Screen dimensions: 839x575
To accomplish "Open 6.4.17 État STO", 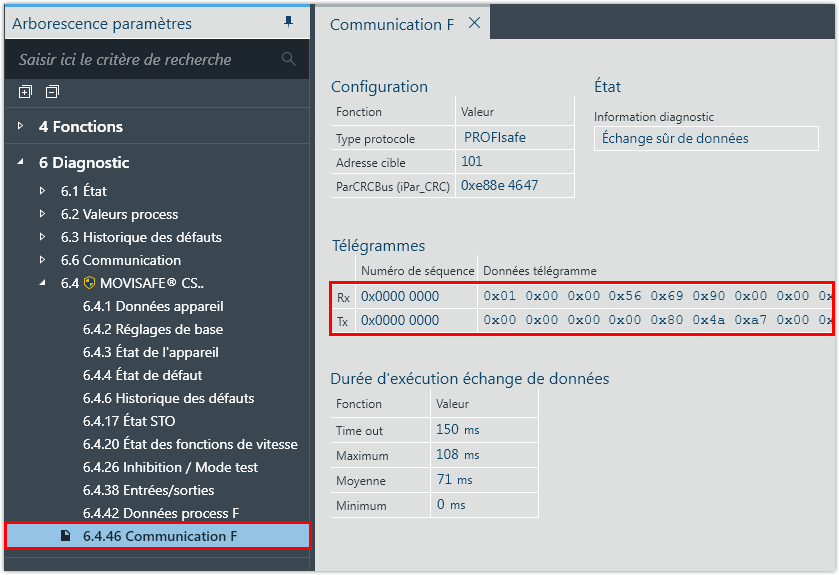I will click(x=129, y=421).
